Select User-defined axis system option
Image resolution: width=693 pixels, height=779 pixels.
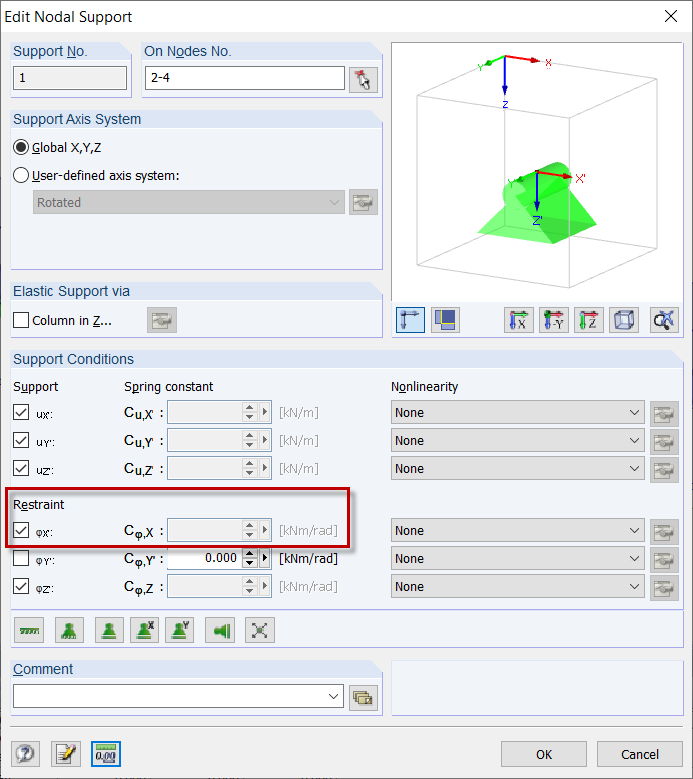point(20,175)
